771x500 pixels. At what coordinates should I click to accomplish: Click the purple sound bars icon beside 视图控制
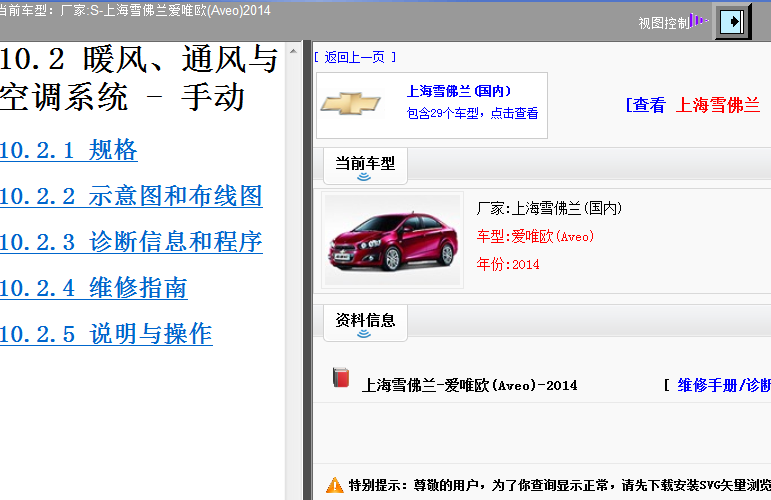[699, 21]
